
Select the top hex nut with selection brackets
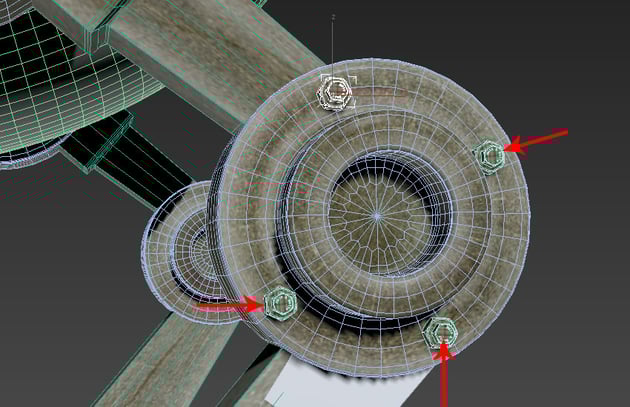(334, 93)
